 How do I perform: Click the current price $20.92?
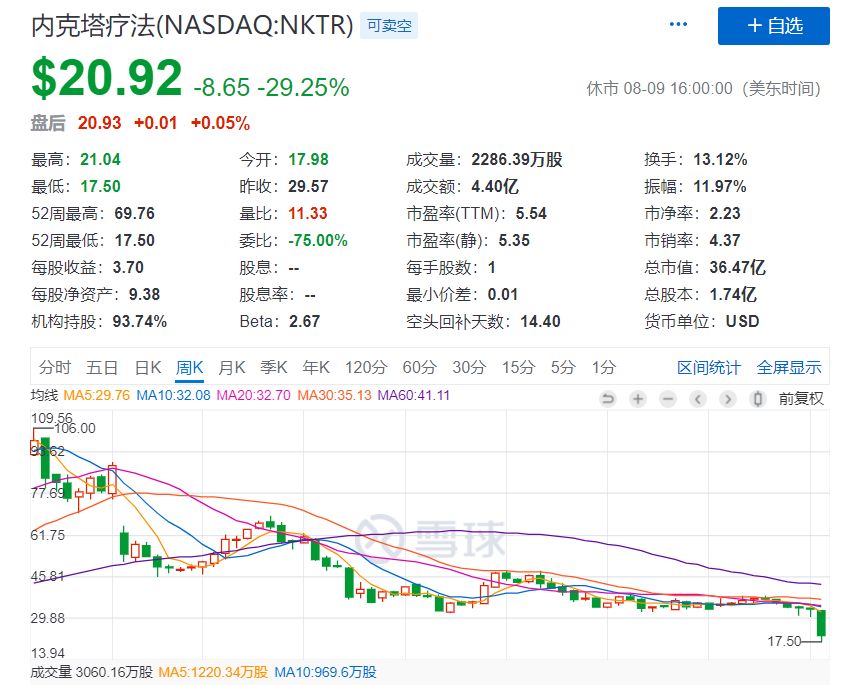tap(107, 78)
